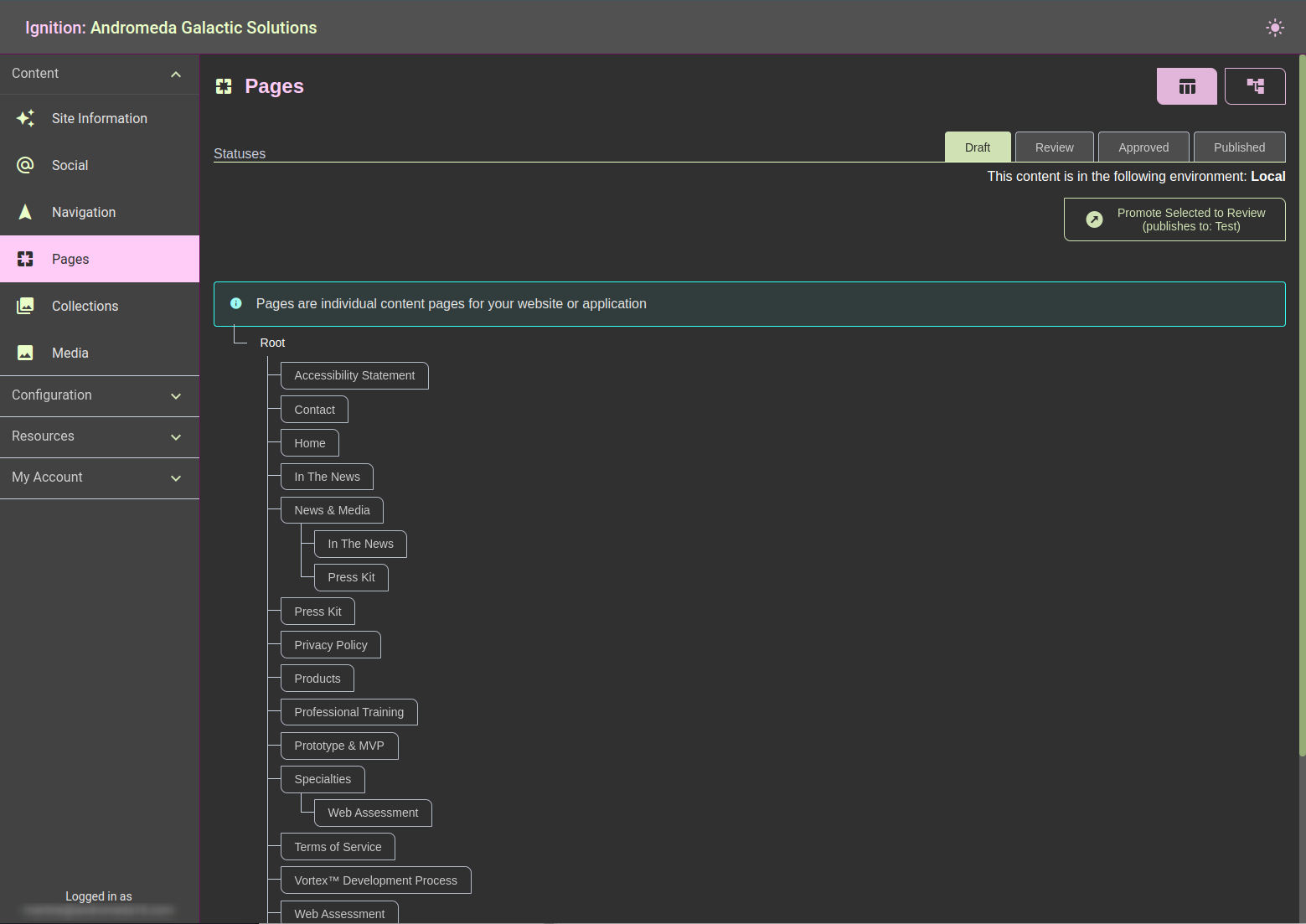The height and width of the screenshot is (924, 1306).
Task: Open the root-level In The News page
Action: pyautogui.click(x=327, y=477)
